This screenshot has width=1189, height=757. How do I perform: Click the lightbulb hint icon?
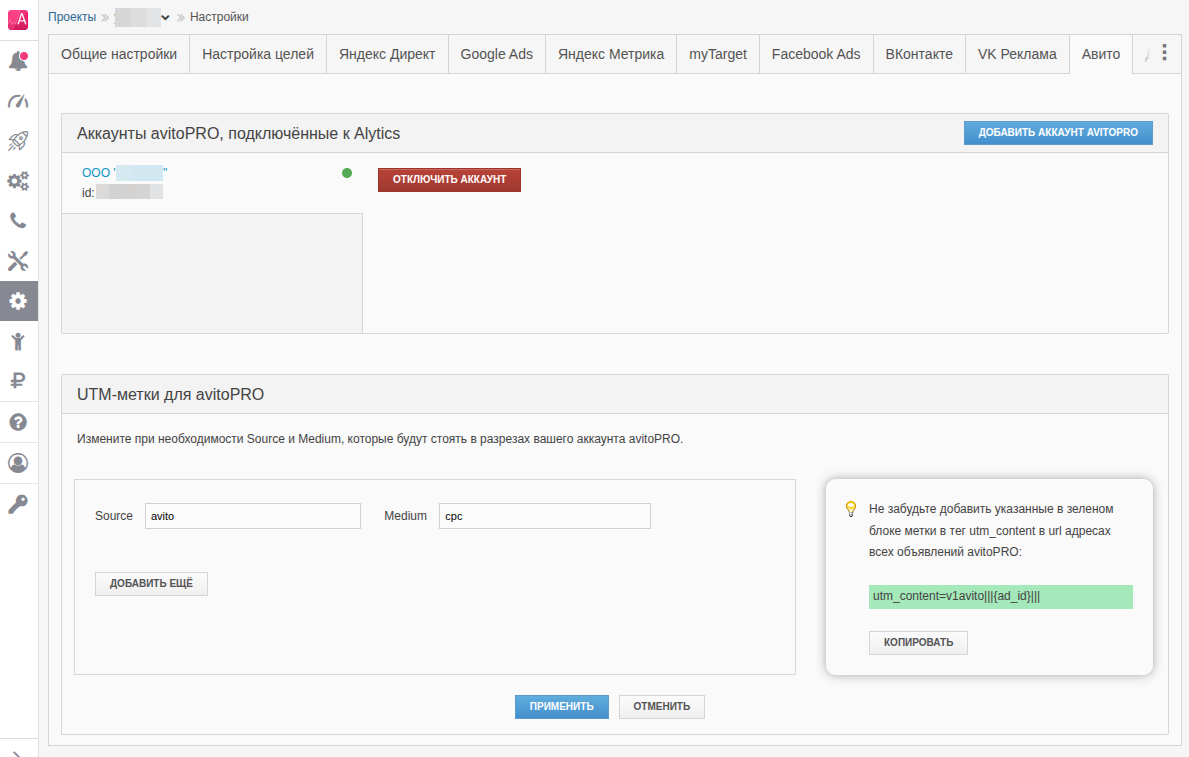tap(851, 509)
